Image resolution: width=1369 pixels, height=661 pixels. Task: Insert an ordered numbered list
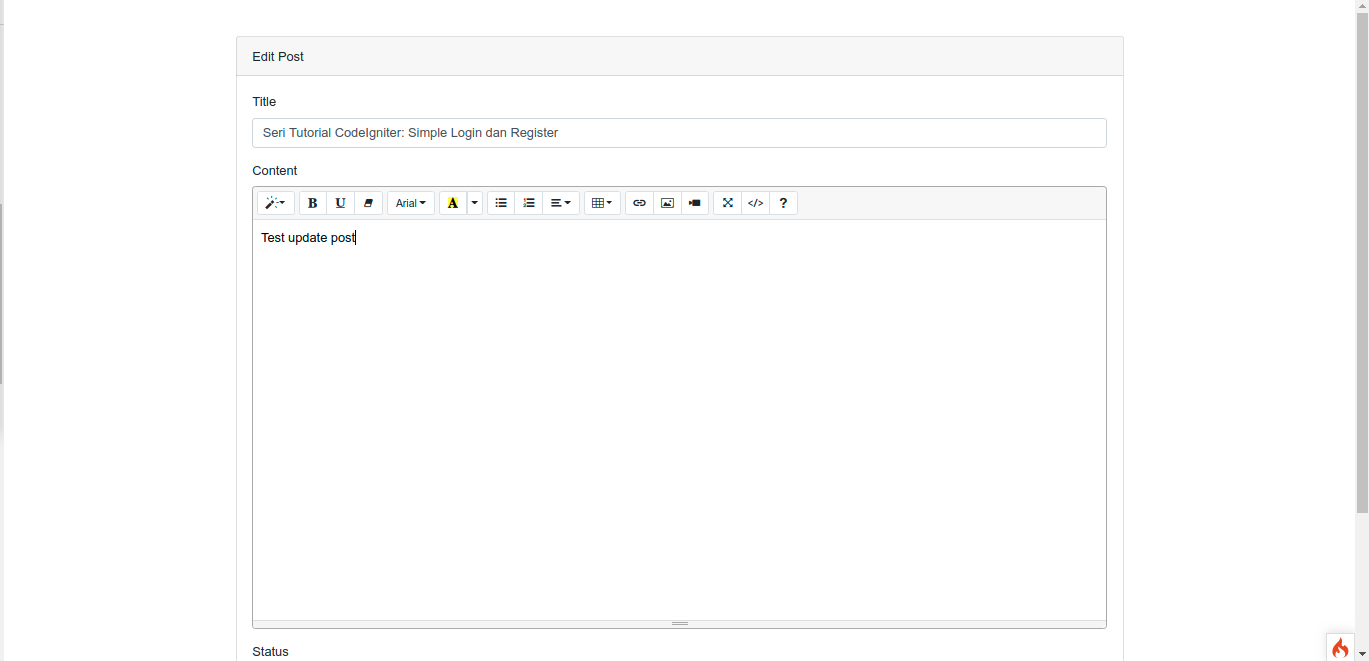coord(529,203)
